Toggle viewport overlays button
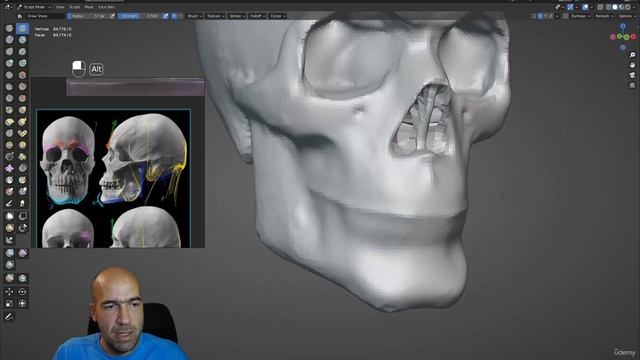This screenshot has width=640, height=360. click(586, 7)
